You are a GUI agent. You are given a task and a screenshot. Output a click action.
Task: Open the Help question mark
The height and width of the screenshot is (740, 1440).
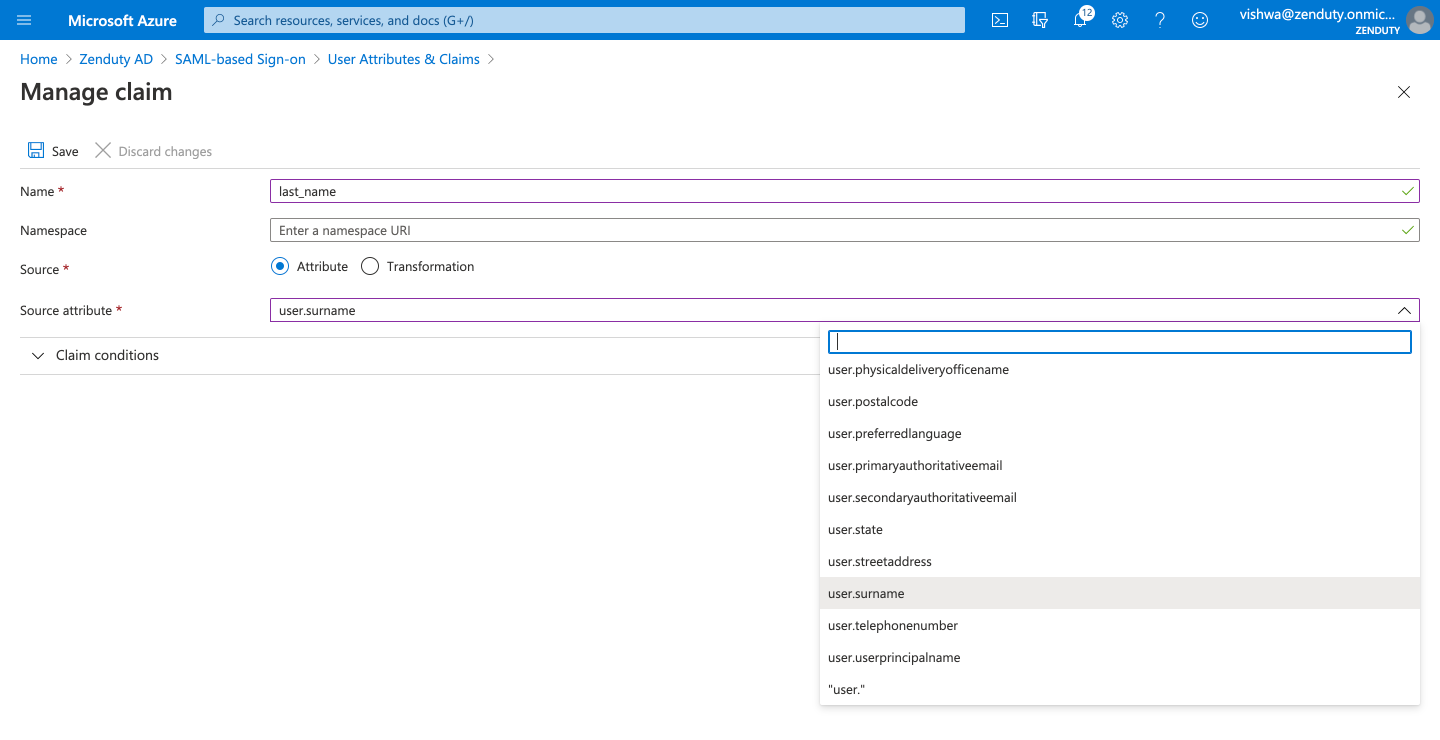(x=1160, y=20)
